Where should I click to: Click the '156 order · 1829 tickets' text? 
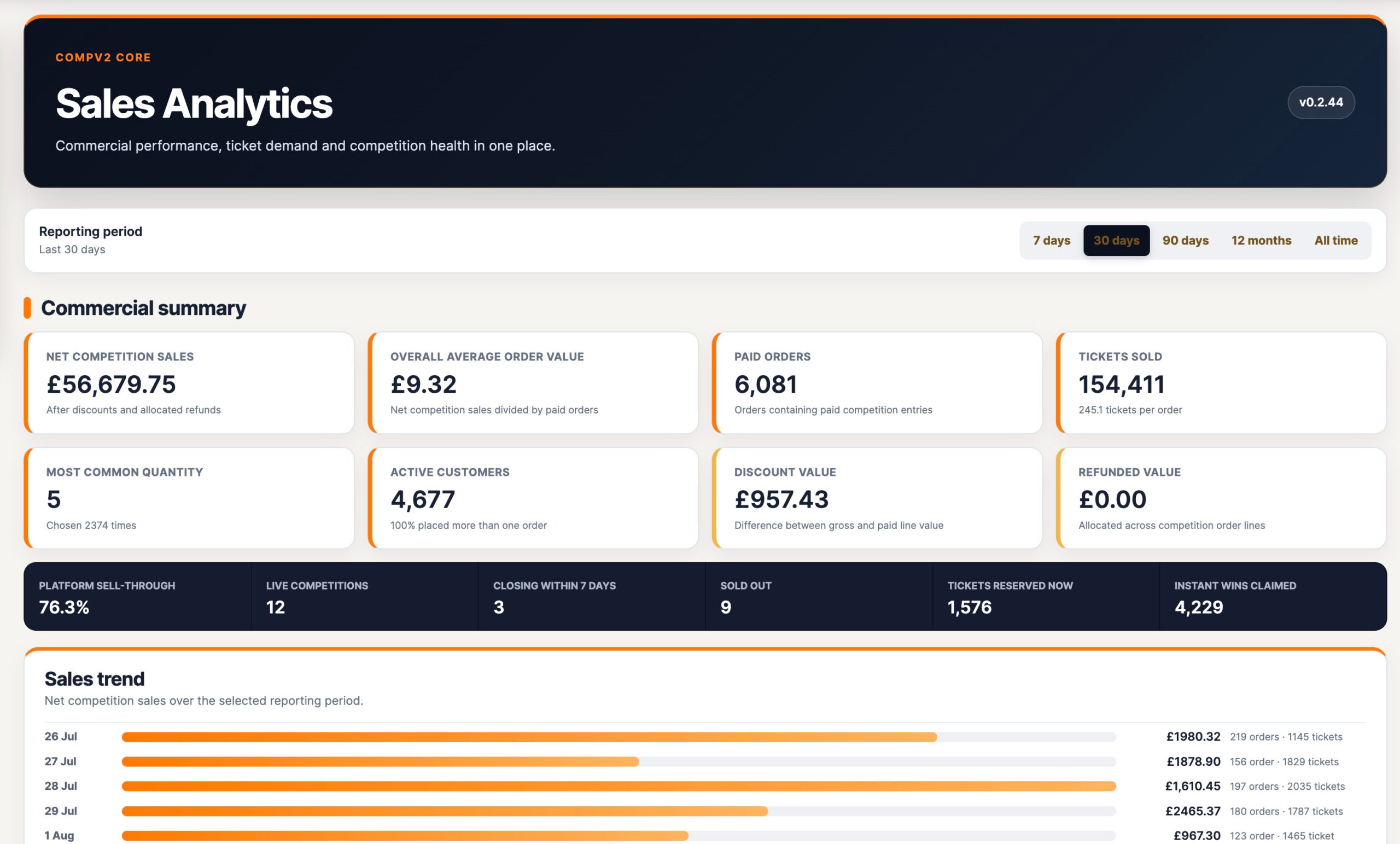coord(1284,761)
